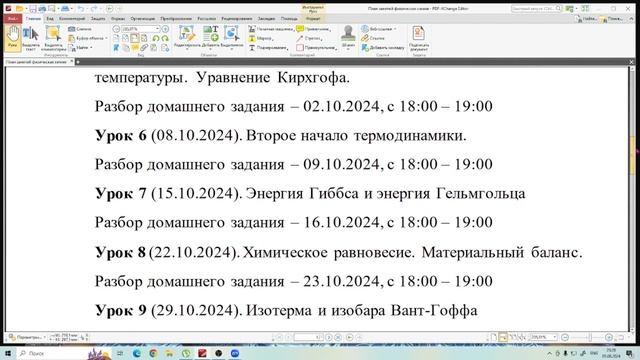
Task: Click the Link (Ссылка) tool
Action: click(x=373, y=38)
